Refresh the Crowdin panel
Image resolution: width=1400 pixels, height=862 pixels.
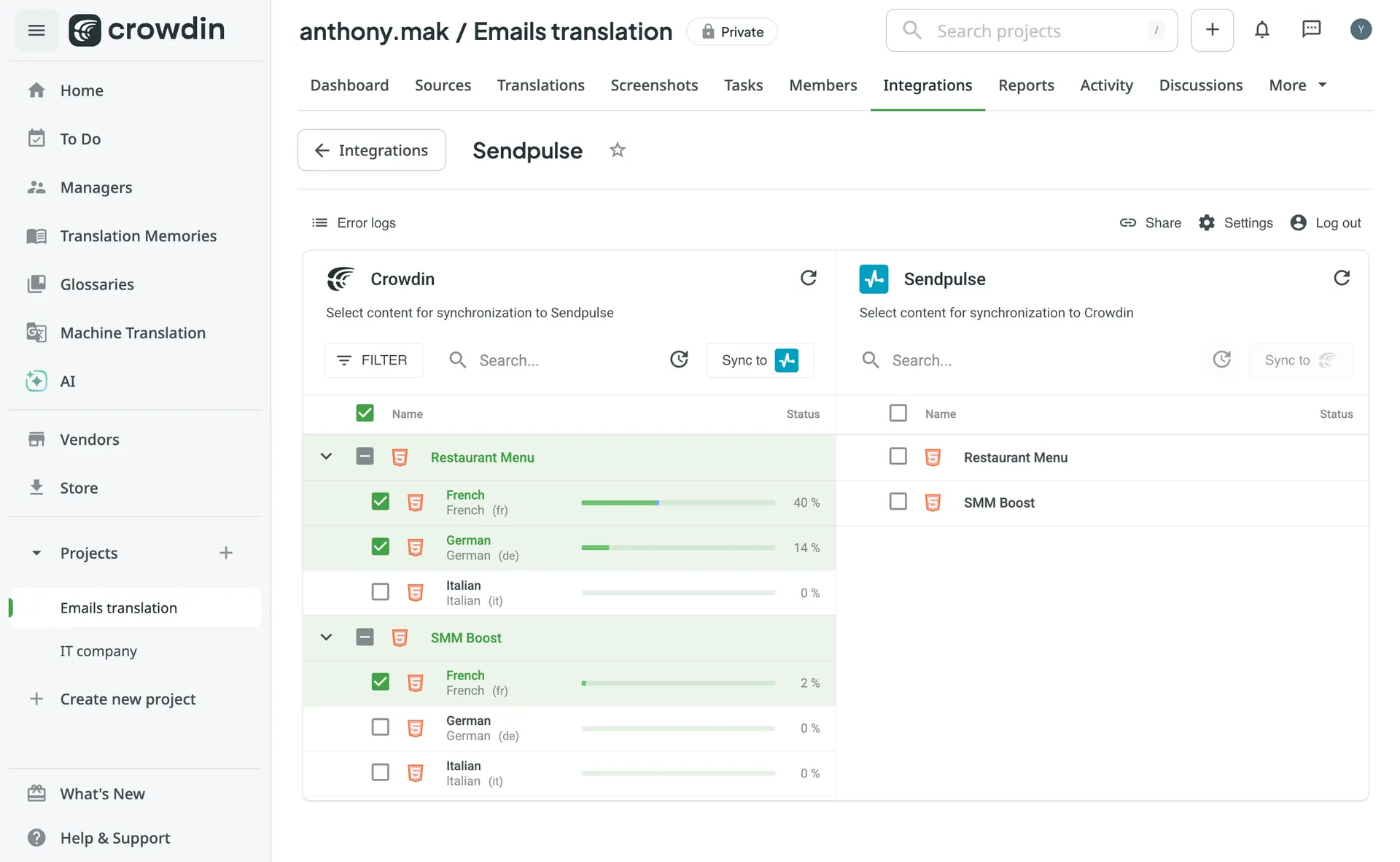(808, 278)
